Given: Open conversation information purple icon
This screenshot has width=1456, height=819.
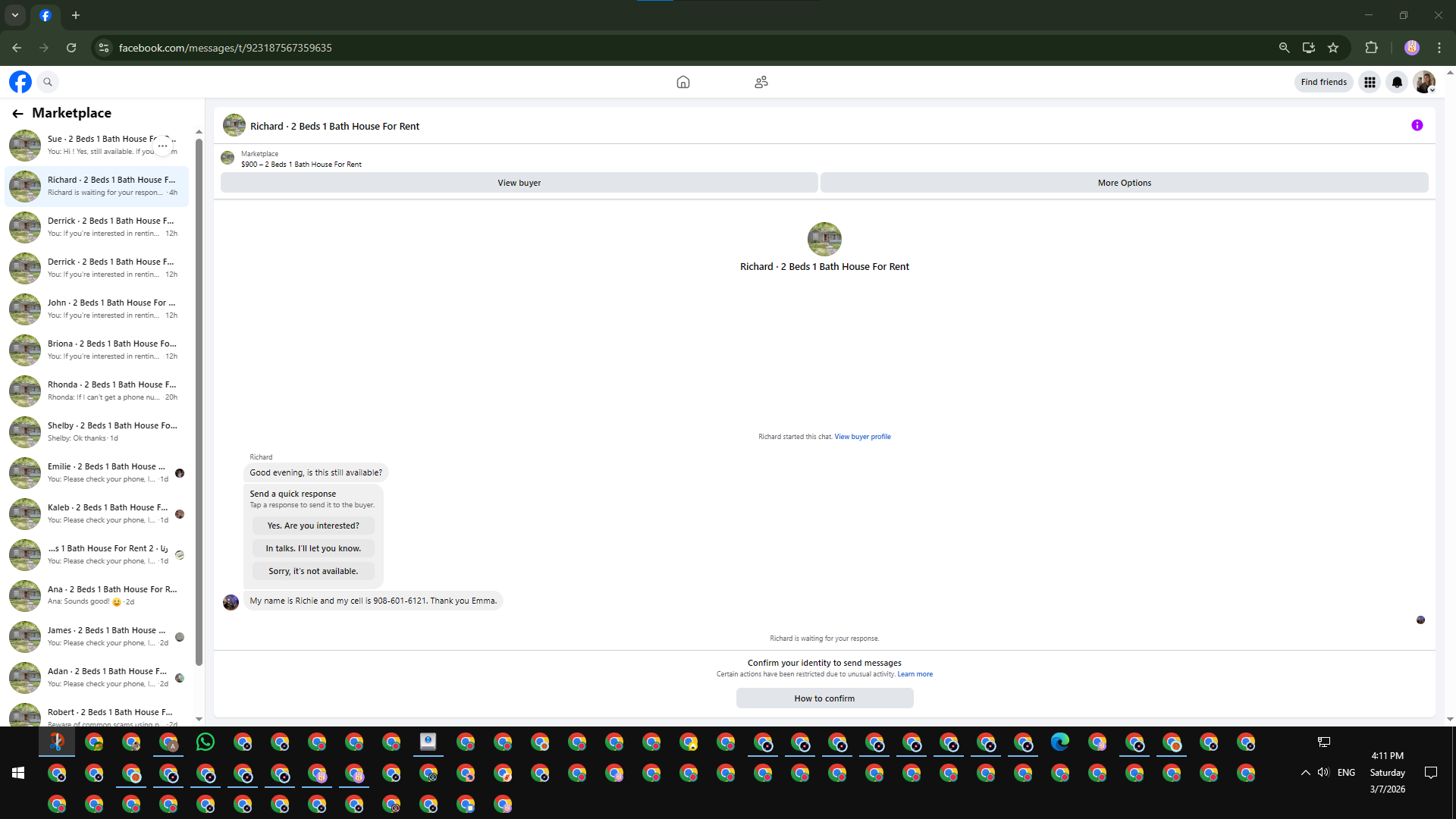Looking at the screenshot, I should pos(1417,125).
